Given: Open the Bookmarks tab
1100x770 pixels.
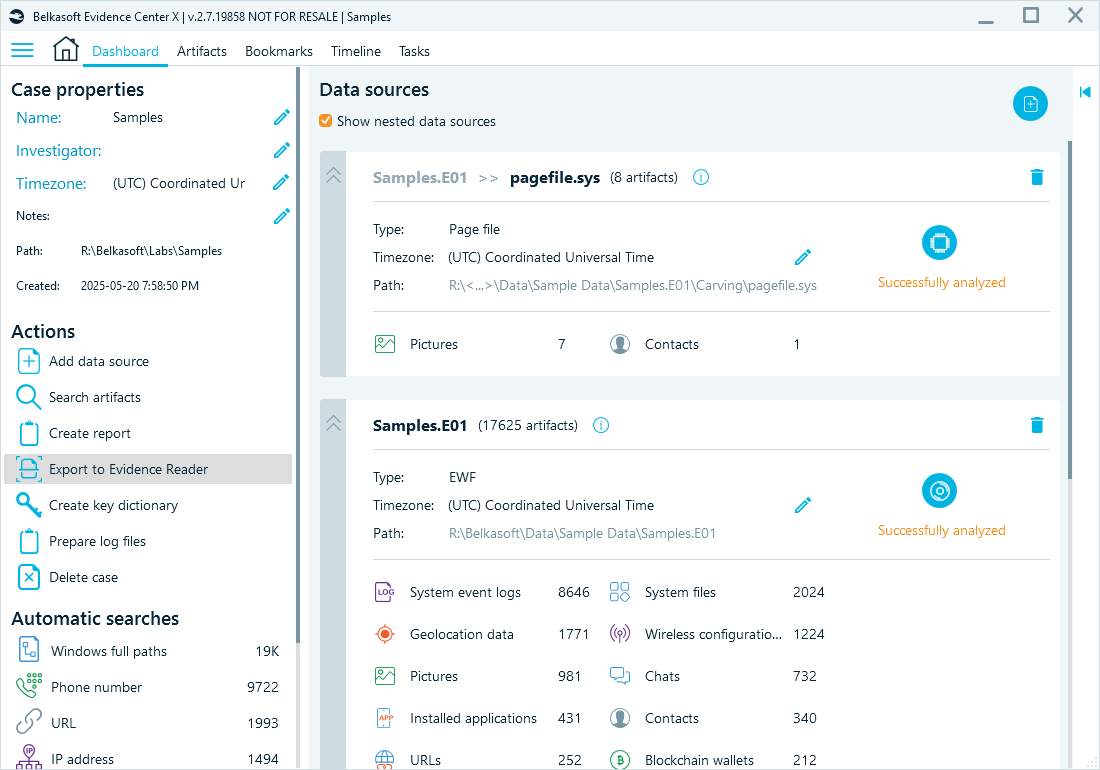Looking at the screenshot, I should point(279,51).
